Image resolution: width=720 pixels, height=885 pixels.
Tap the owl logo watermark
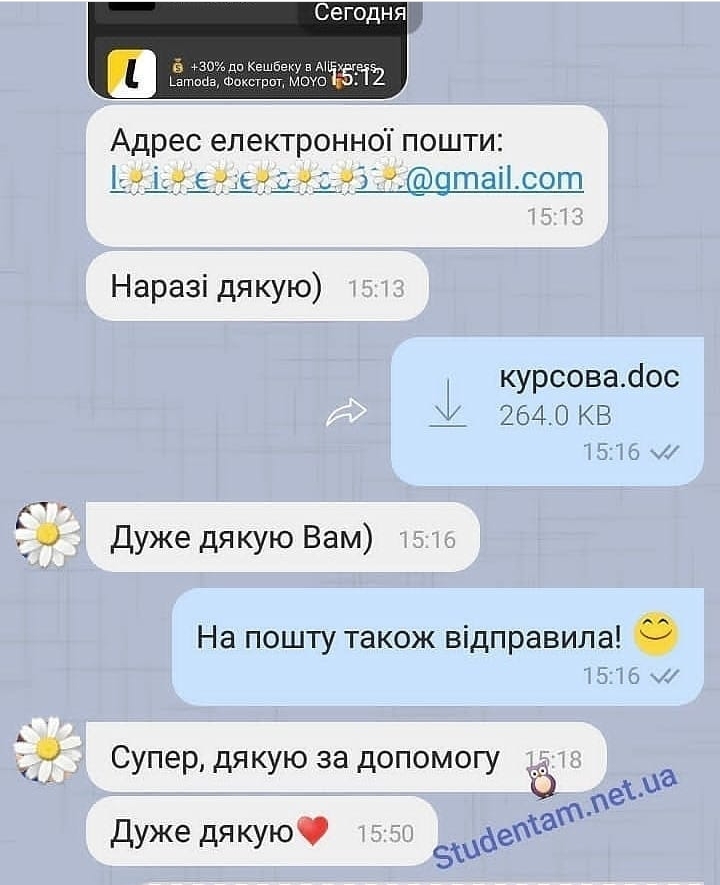541,779
